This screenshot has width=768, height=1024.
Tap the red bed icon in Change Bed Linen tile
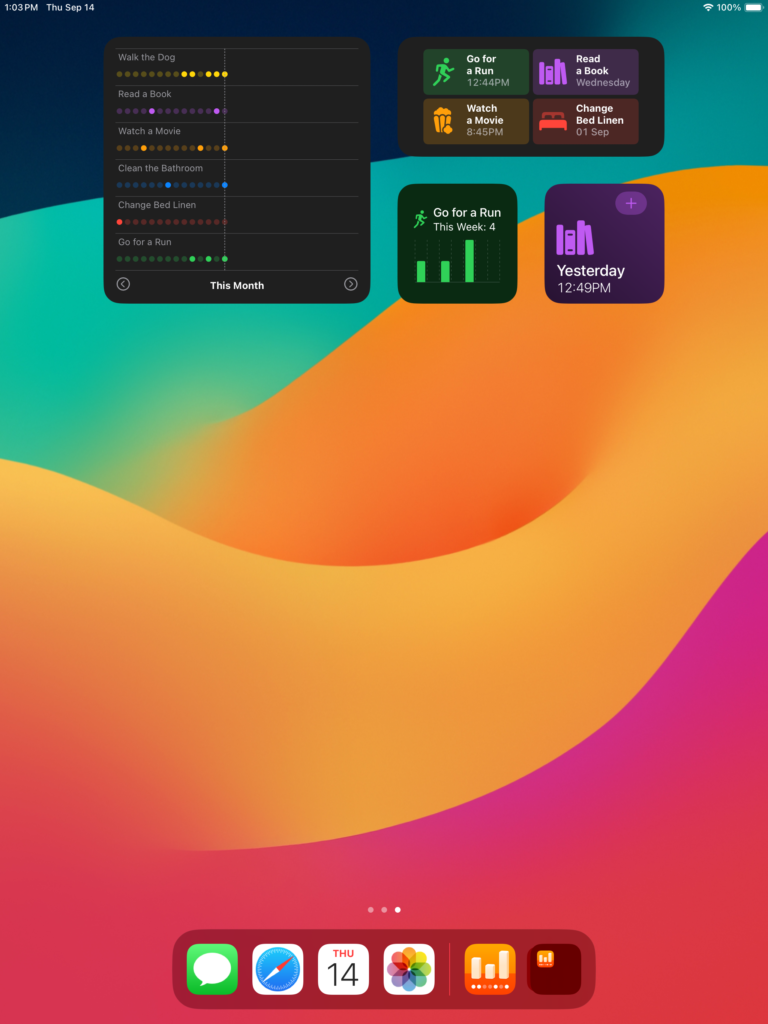coord(552,121)
